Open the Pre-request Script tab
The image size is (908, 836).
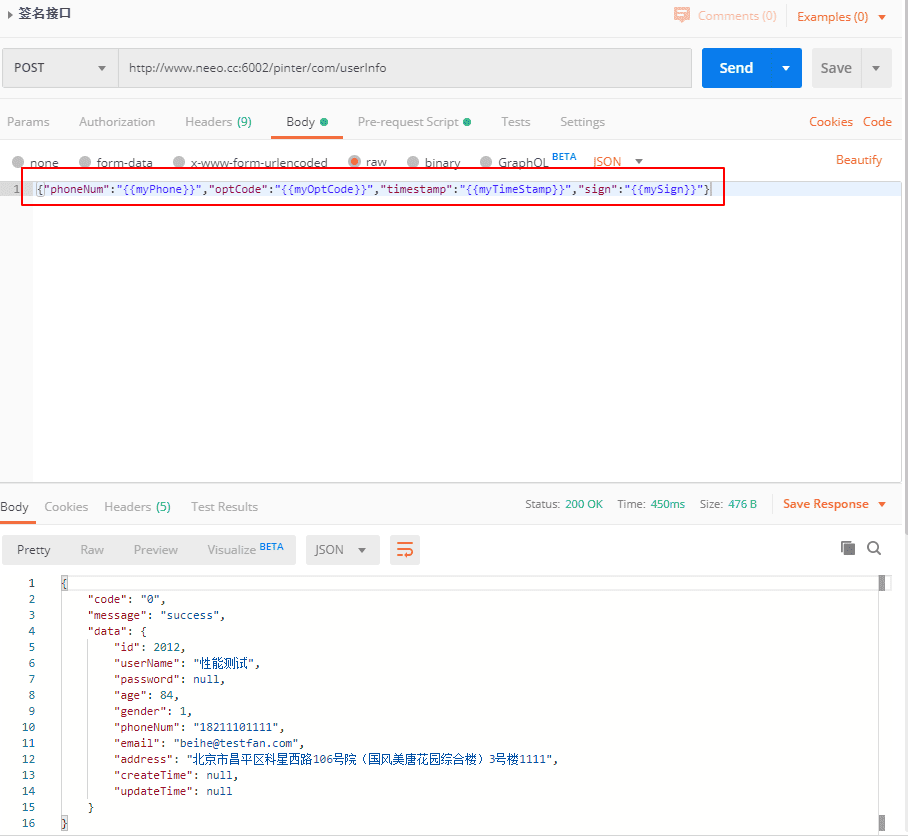coord(414,122)
